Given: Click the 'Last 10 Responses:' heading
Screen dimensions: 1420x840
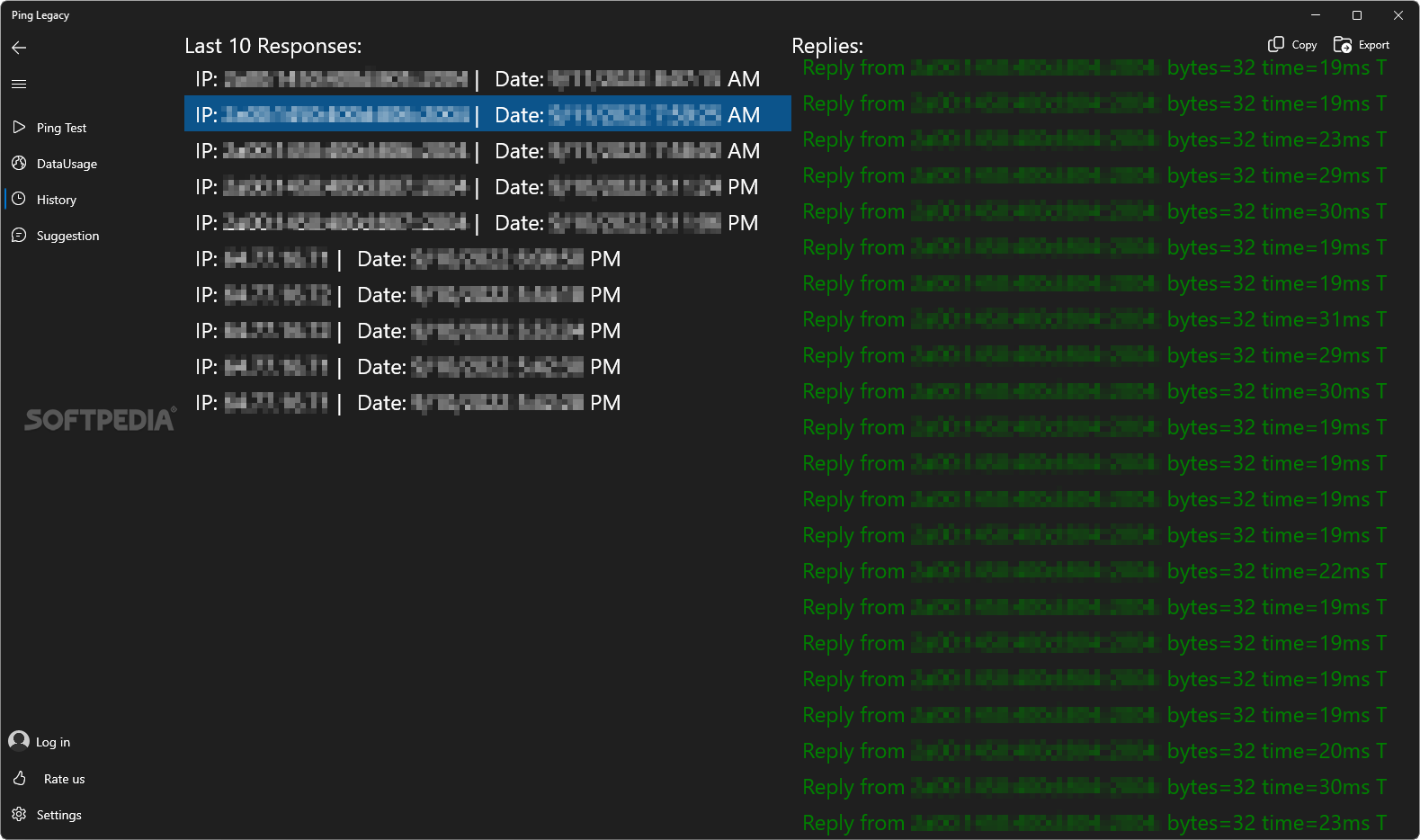Looking at the screenshot, I should (273, 46).
